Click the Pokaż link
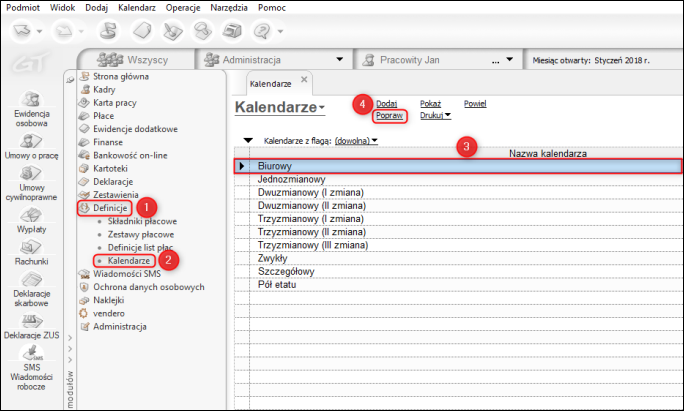 tap(431, 103)
